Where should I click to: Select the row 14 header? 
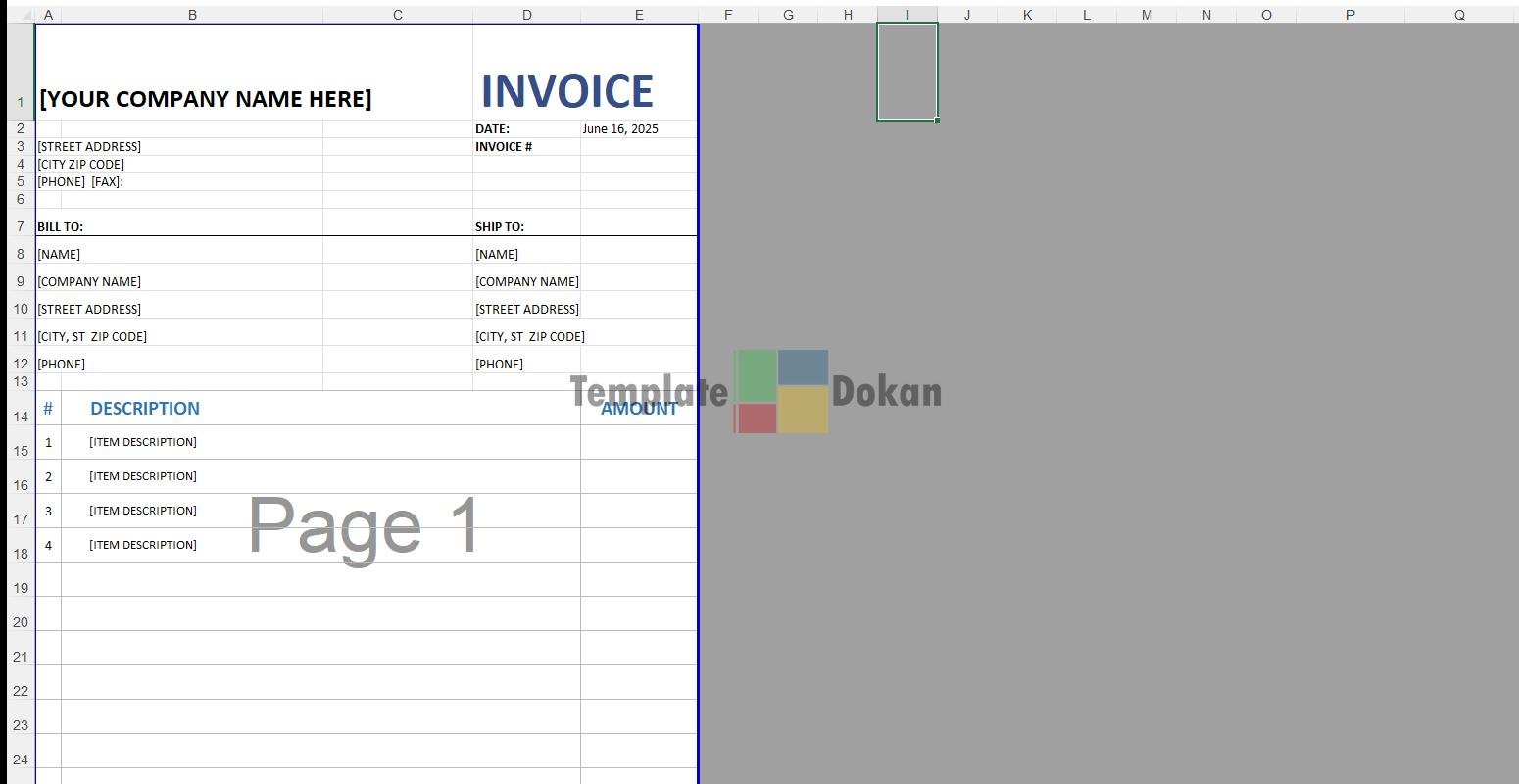[x=21, y=416]
